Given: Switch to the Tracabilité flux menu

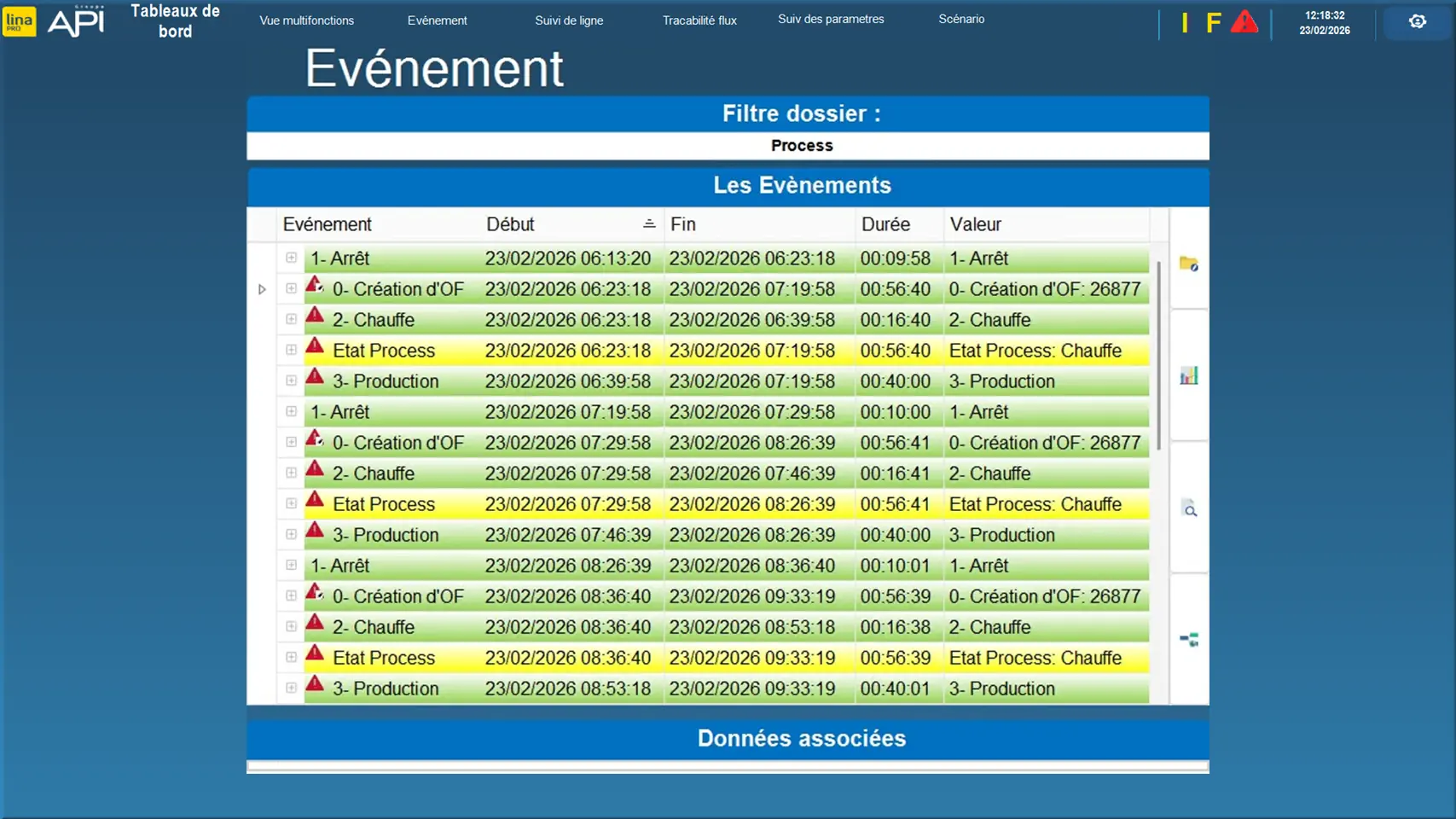Looking at the screenshot, I should pyautogui.click(x=699, y=20).
